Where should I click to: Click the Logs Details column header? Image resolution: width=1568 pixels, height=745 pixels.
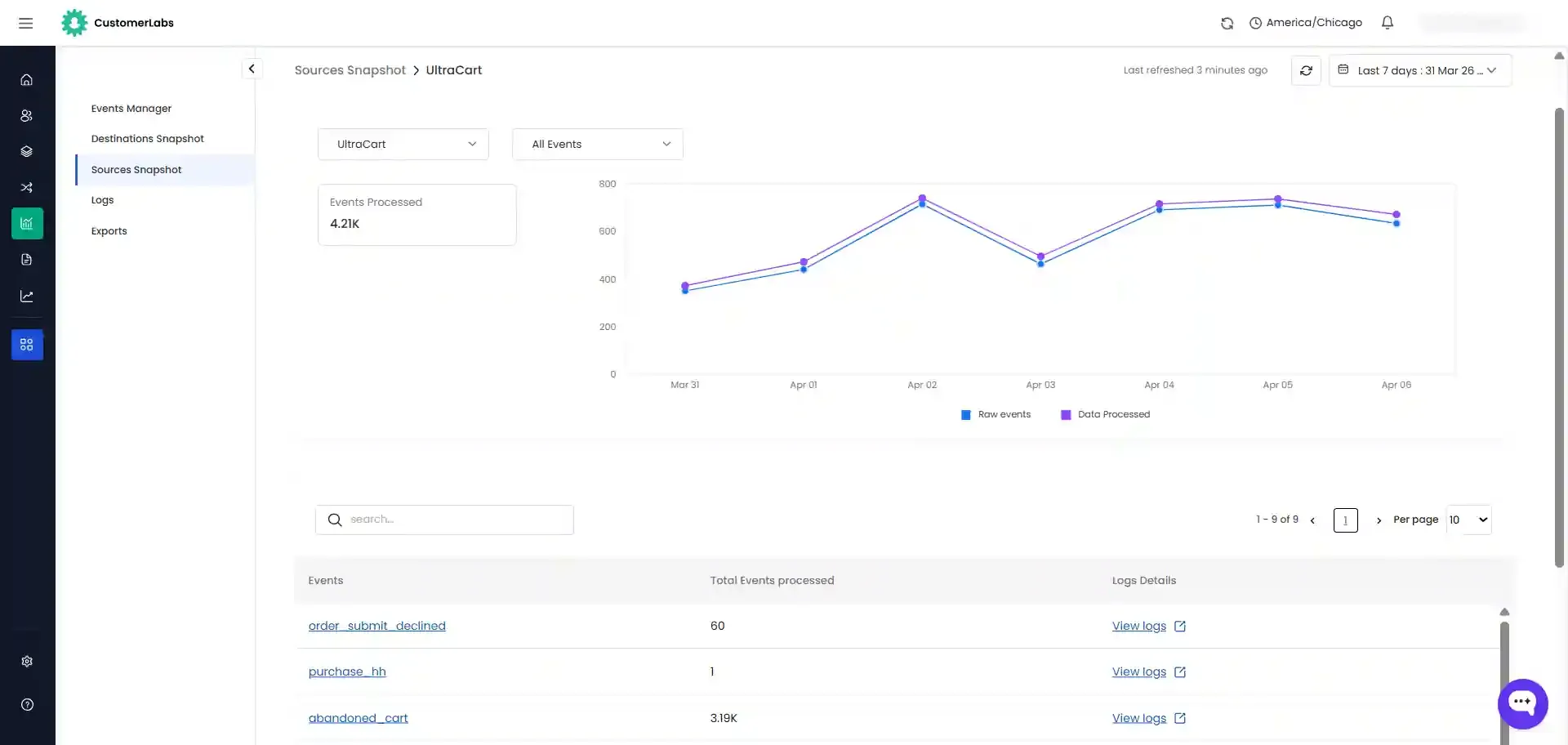[1144, 581]
